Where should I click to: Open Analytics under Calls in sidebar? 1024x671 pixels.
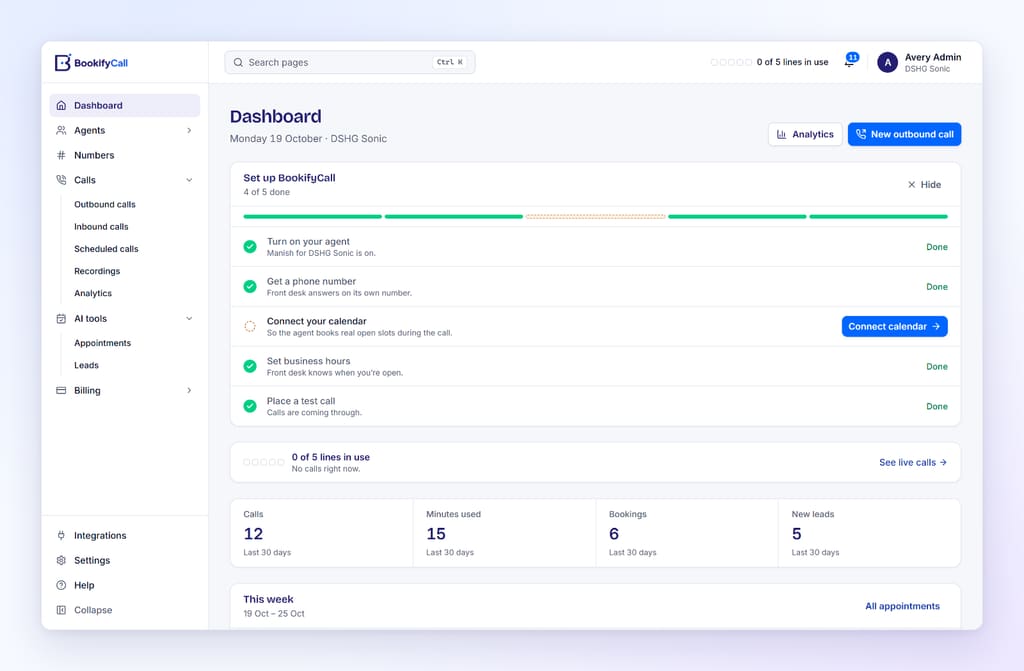click(93, 293)
